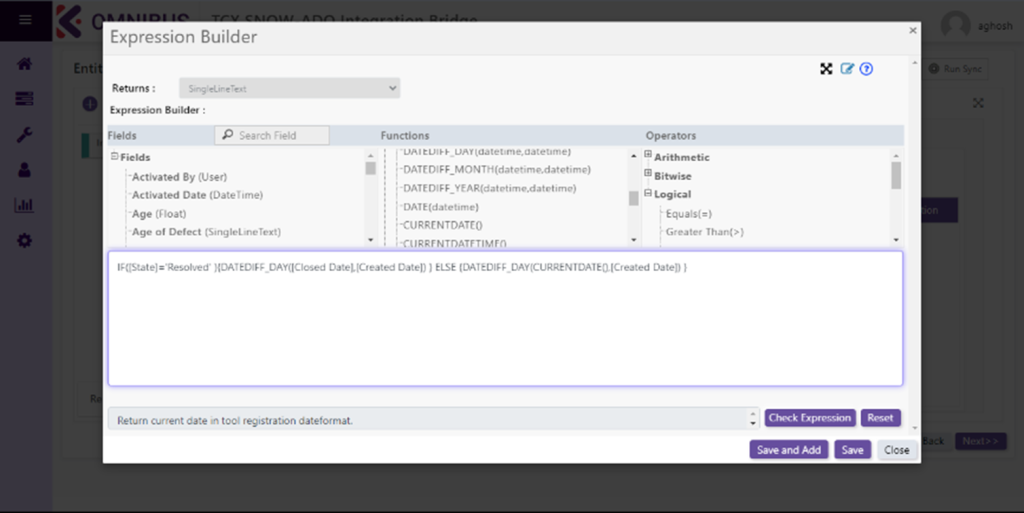Open the wrench configuration icon in sidebar
1024x513 pixels.
pos(25,134)
